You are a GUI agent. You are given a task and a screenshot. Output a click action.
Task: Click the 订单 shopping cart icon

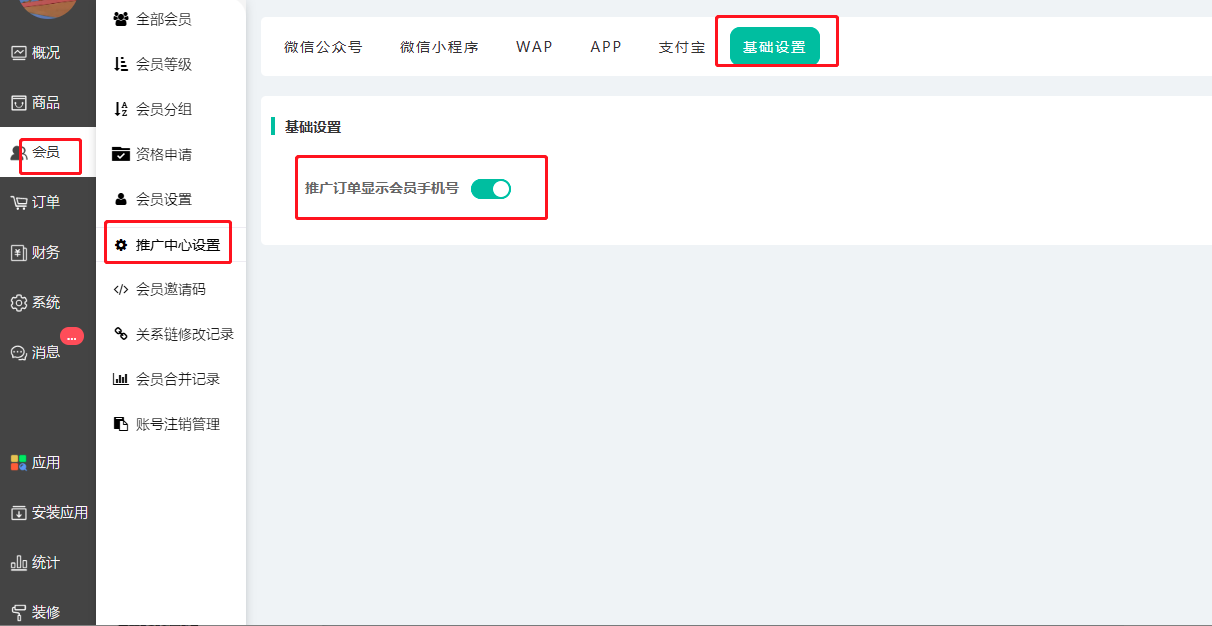pos(19,203)
